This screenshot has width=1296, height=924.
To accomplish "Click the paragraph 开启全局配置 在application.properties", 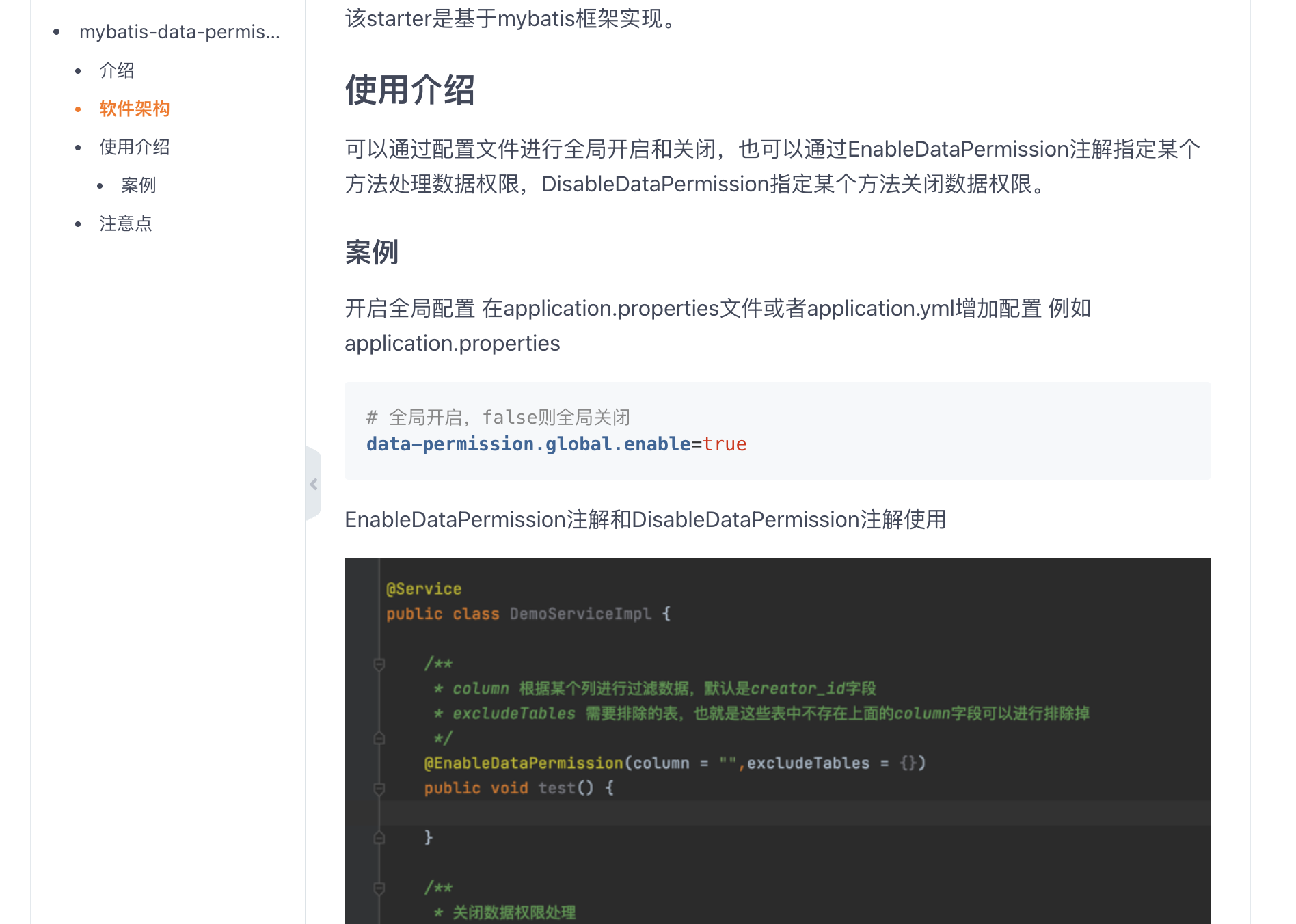I will [718, 325].
